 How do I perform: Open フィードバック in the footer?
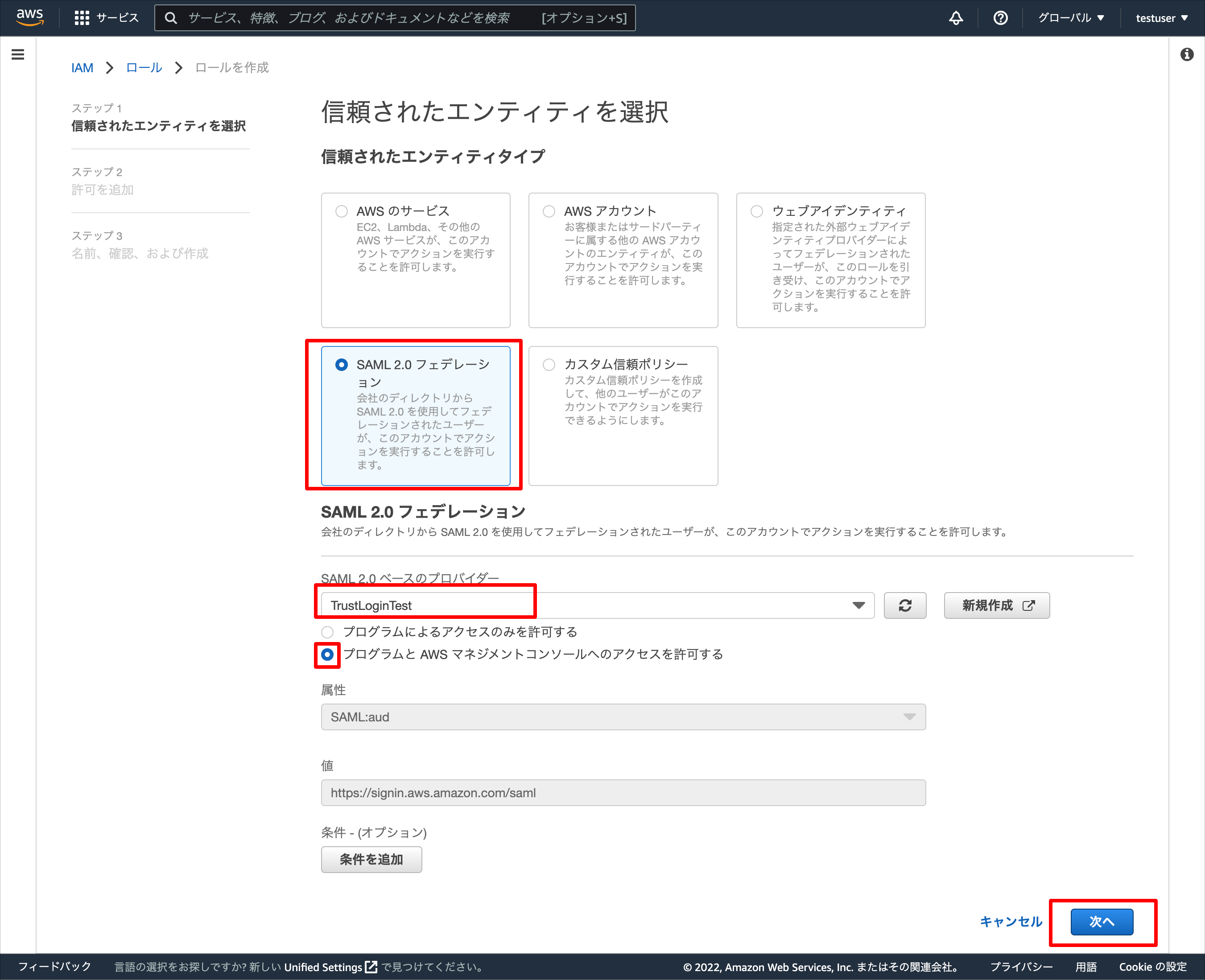pos(55,967)
